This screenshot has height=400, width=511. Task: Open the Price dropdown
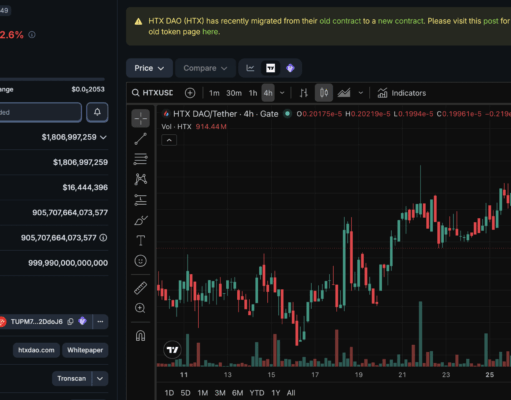tap(149, 68)
